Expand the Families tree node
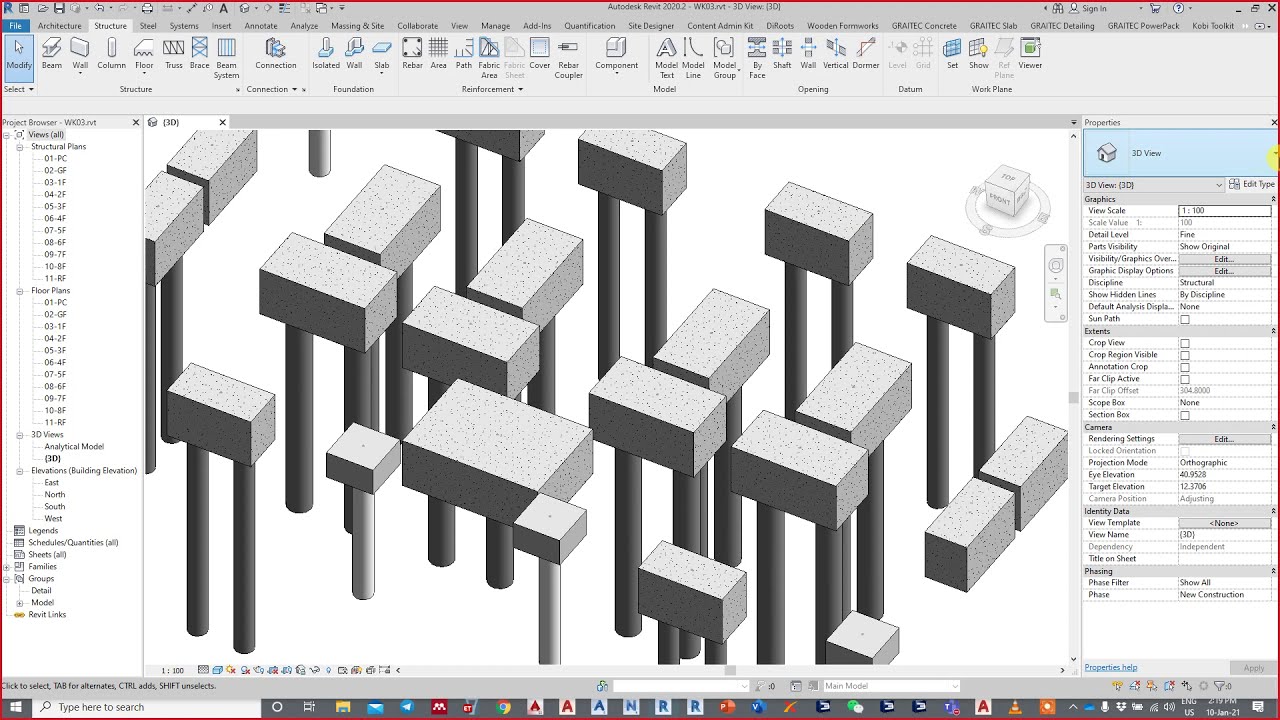This screenshot has width=1280, height=720. 7,567
